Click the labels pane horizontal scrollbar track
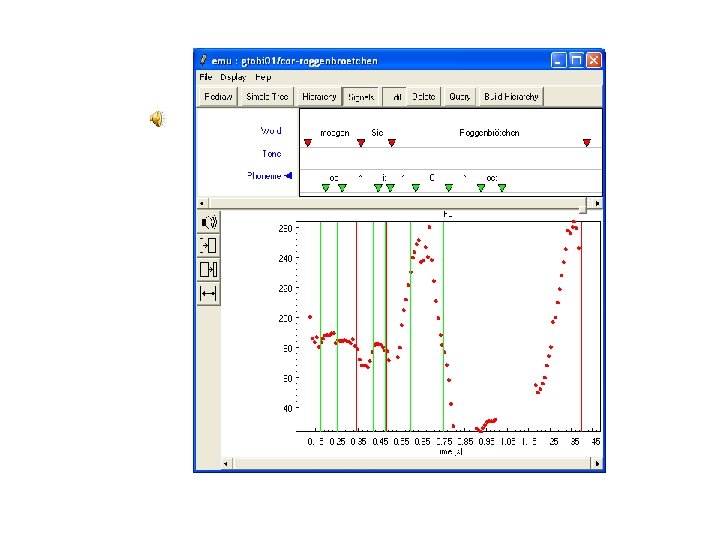The image size is (720, 540). pyautogui.click(x=399, y=203)
